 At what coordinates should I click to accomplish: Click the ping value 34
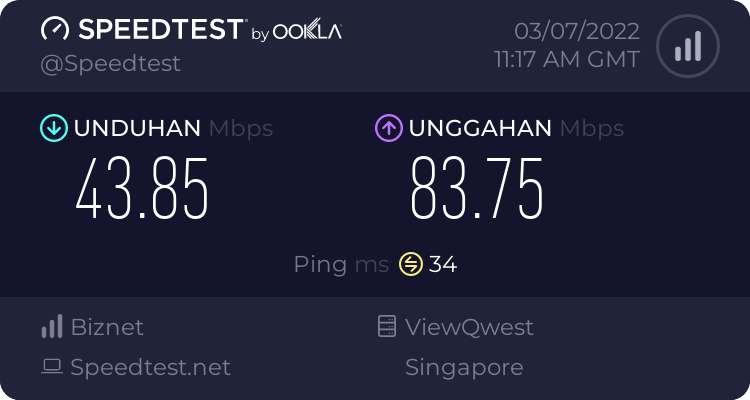(443, 264)
